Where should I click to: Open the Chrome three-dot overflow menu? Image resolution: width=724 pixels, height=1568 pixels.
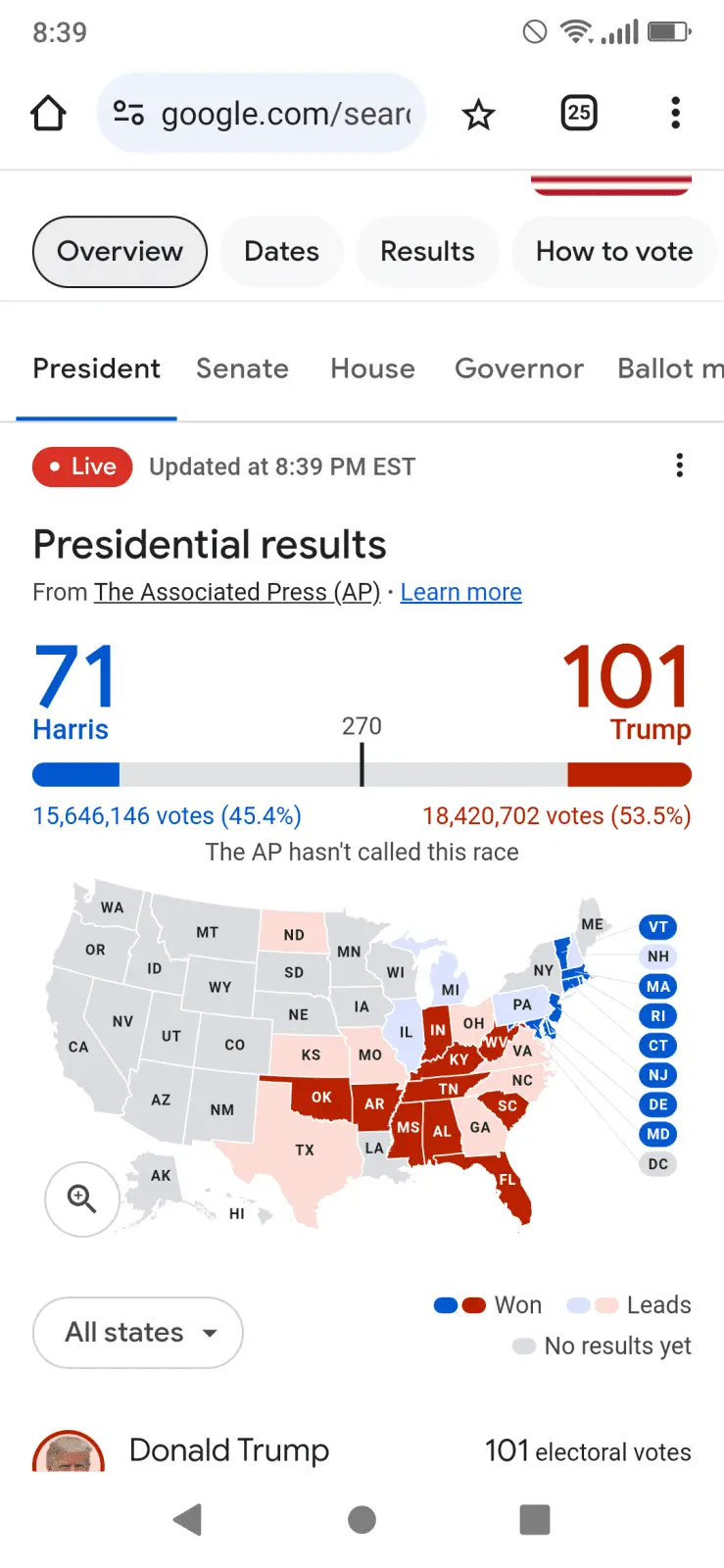coord(675,114)
